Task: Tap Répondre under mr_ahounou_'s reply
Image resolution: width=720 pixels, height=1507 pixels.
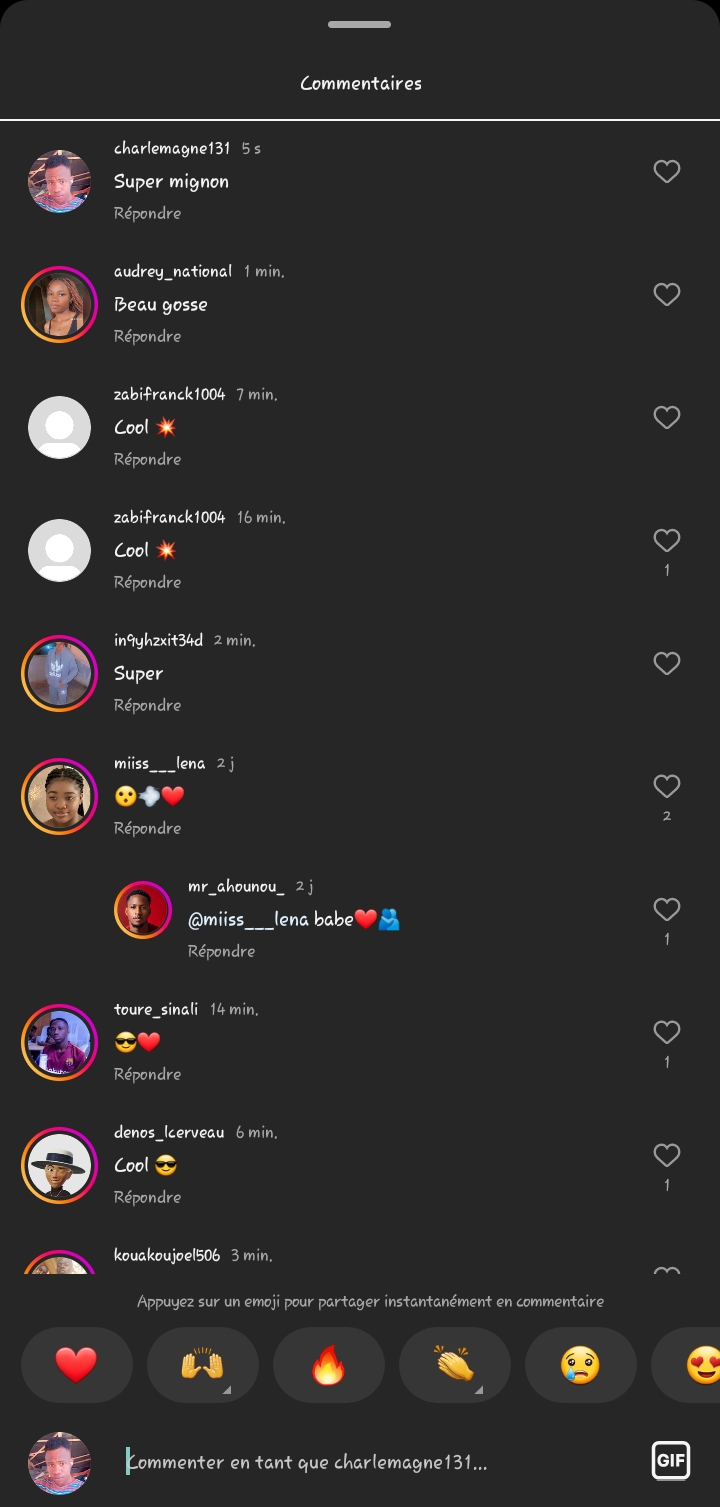Action: pyautogui.click(x=221, y=951)
